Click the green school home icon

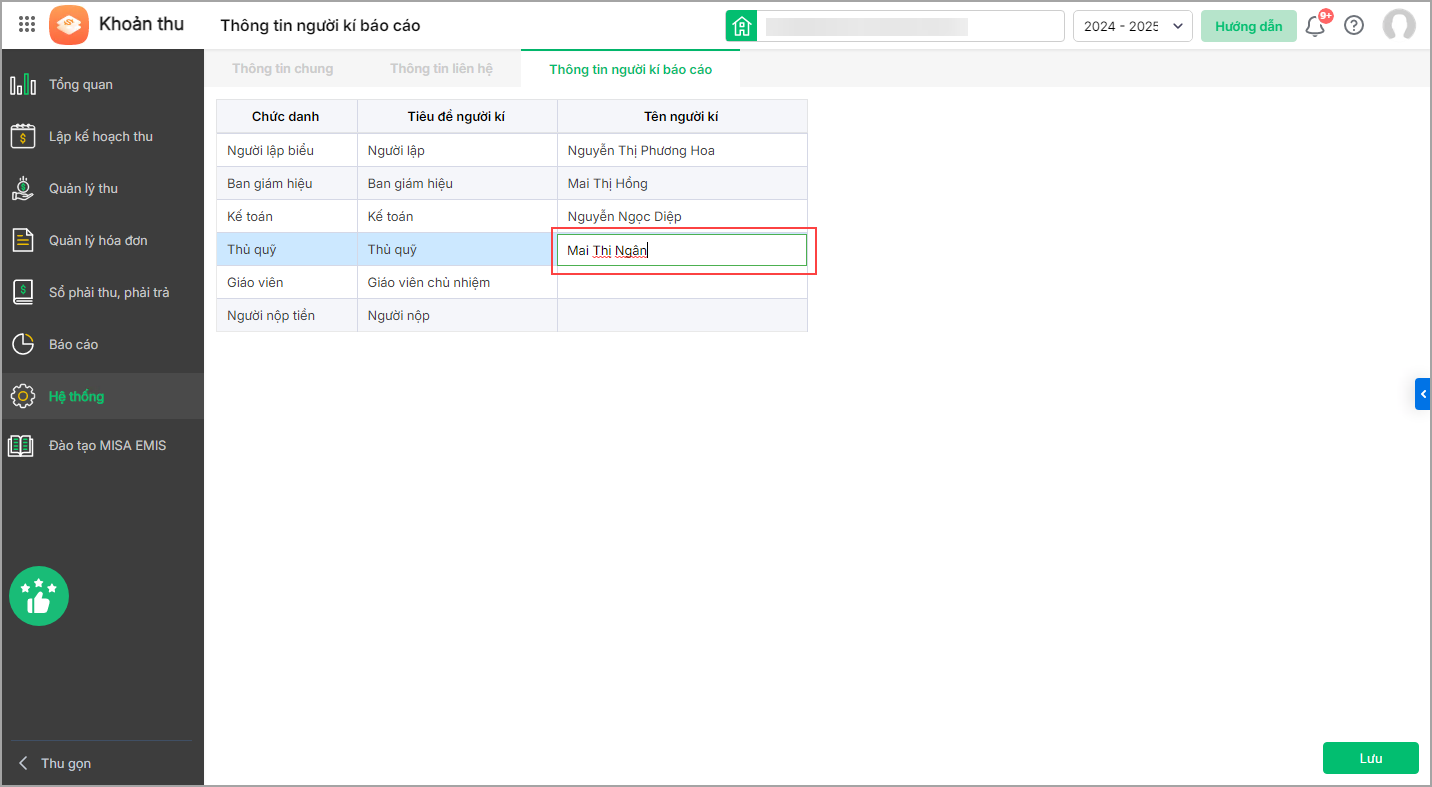point(741,26)
